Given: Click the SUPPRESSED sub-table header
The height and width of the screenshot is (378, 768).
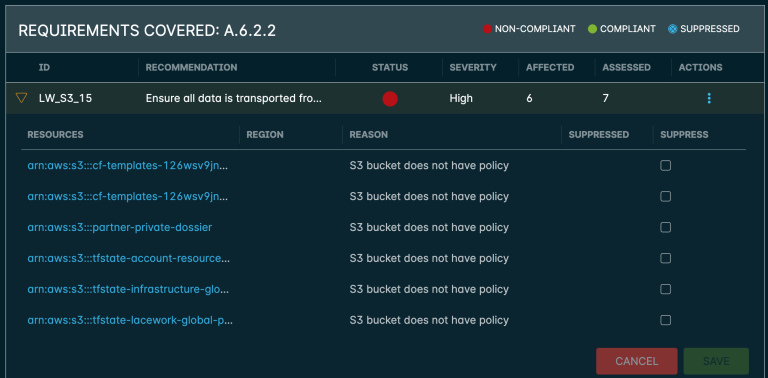Looking at the screenshot, I should tap(599, 135).
